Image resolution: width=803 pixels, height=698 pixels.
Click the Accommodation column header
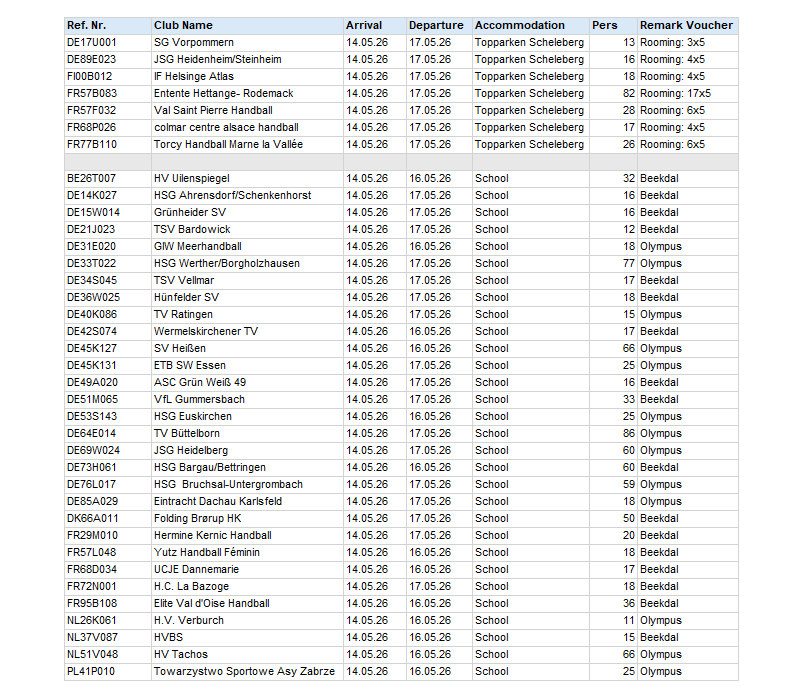pos(531,26)
